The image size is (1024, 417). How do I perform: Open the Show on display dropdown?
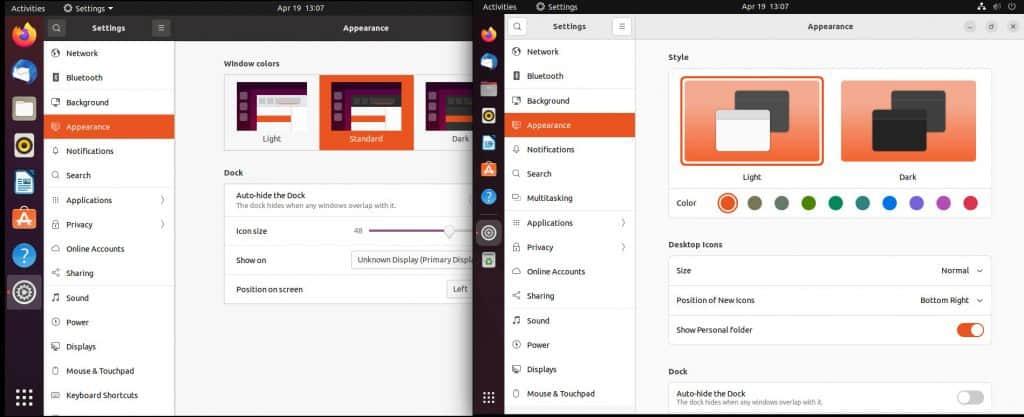point(411,260)
